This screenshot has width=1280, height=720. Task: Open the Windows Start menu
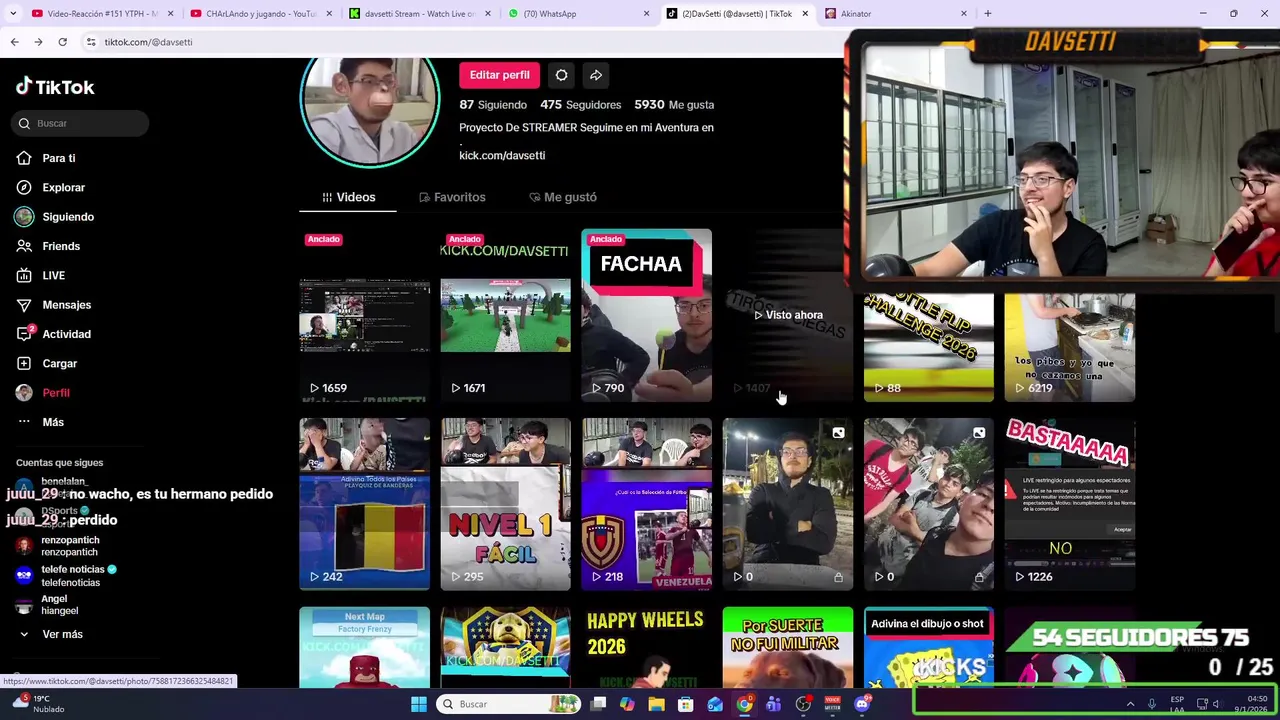(419, 704)
